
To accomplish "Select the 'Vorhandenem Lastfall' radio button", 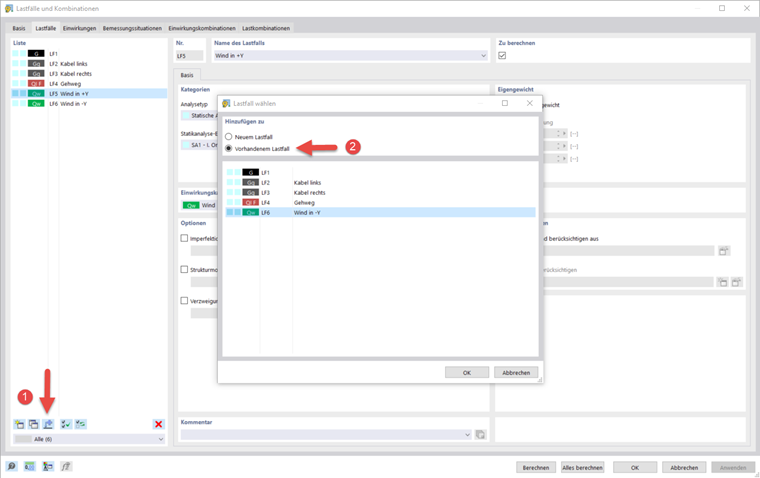I will tap(229, 148).
